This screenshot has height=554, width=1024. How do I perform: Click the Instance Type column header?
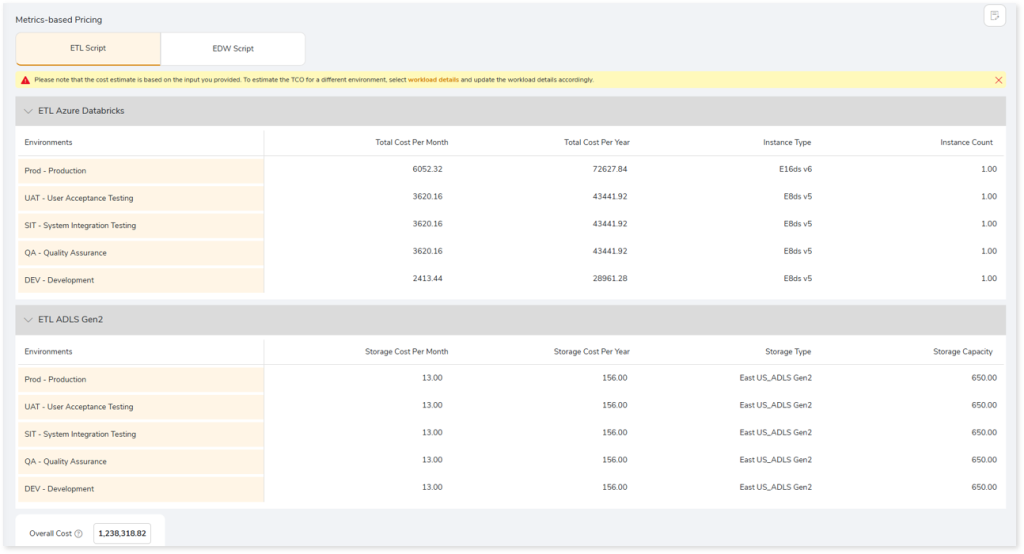click(786, 143)
